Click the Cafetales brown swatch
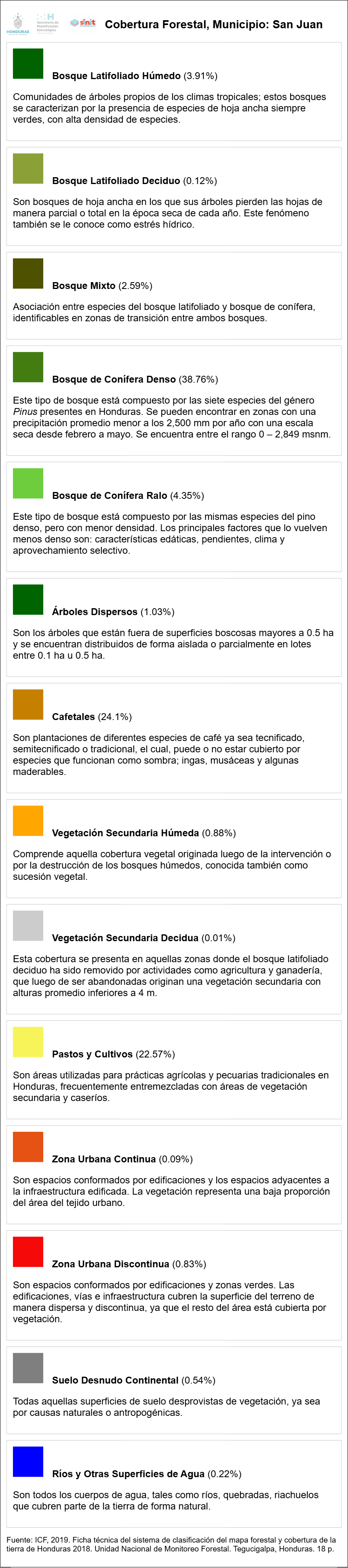348x1568 pixels. click(x=28, y=704)
